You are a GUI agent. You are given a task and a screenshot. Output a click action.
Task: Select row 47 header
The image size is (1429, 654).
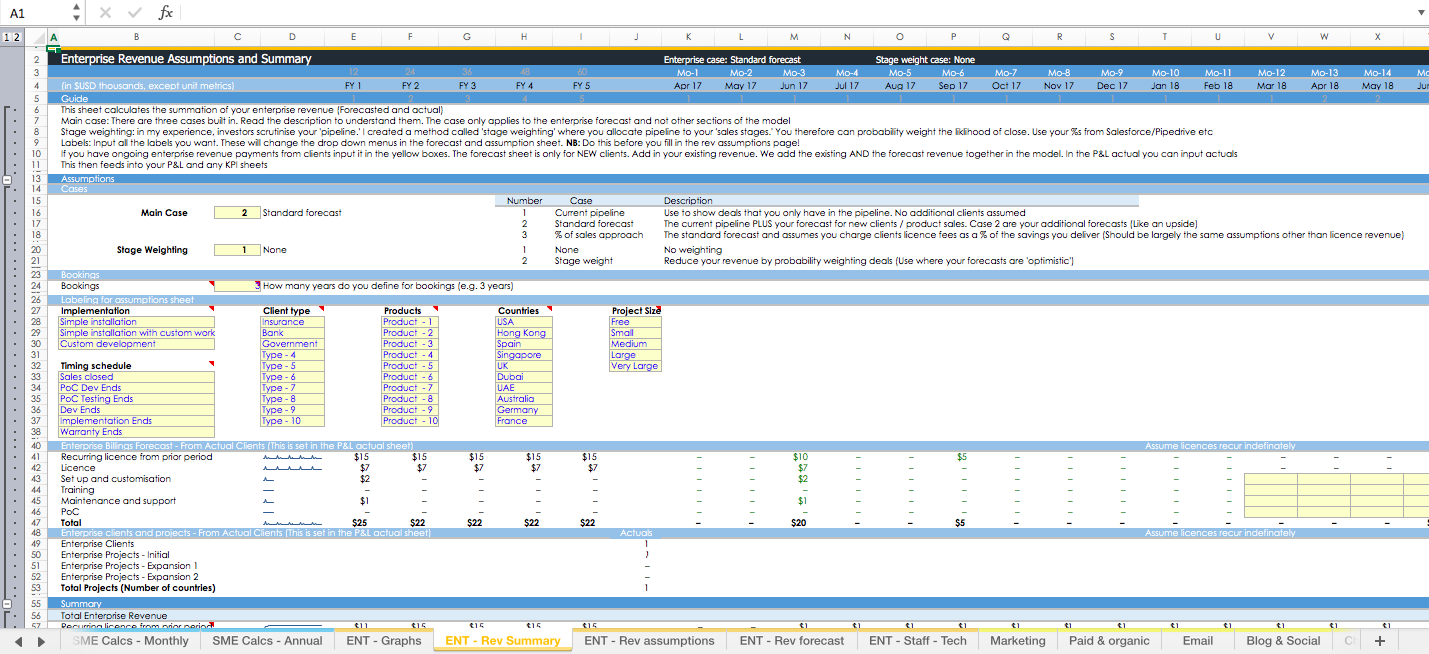(x=36, y=522)
